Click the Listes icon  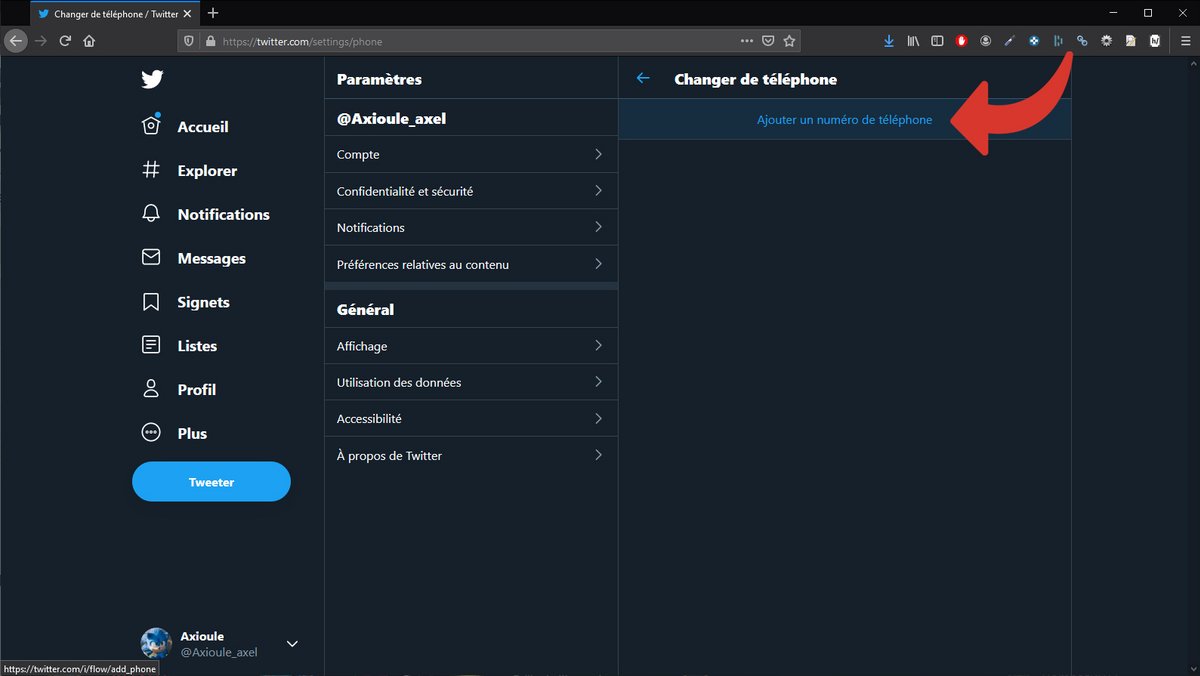click(151, 345)
